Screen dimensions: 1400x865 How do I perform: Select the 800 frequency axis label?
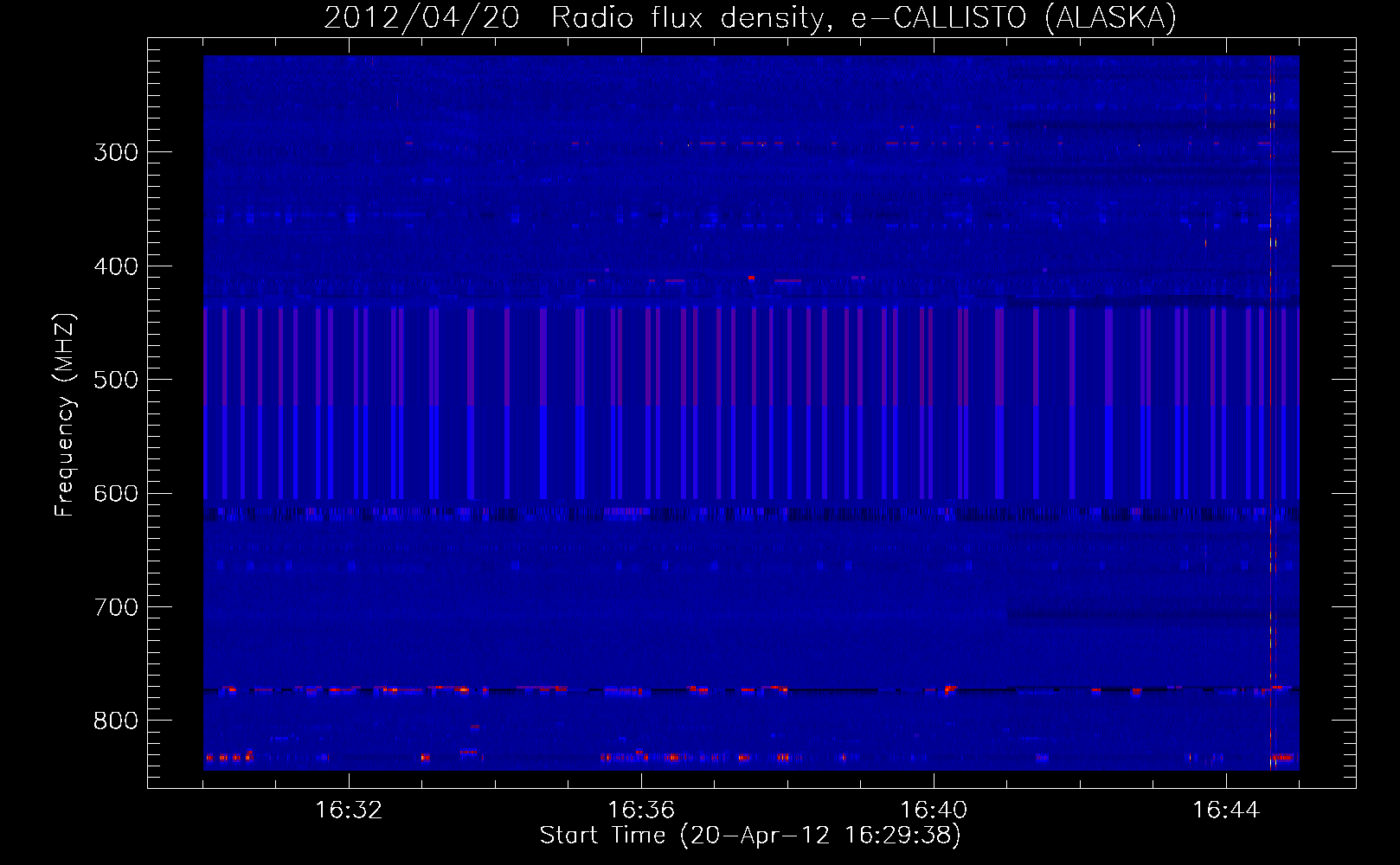point(116,721)
